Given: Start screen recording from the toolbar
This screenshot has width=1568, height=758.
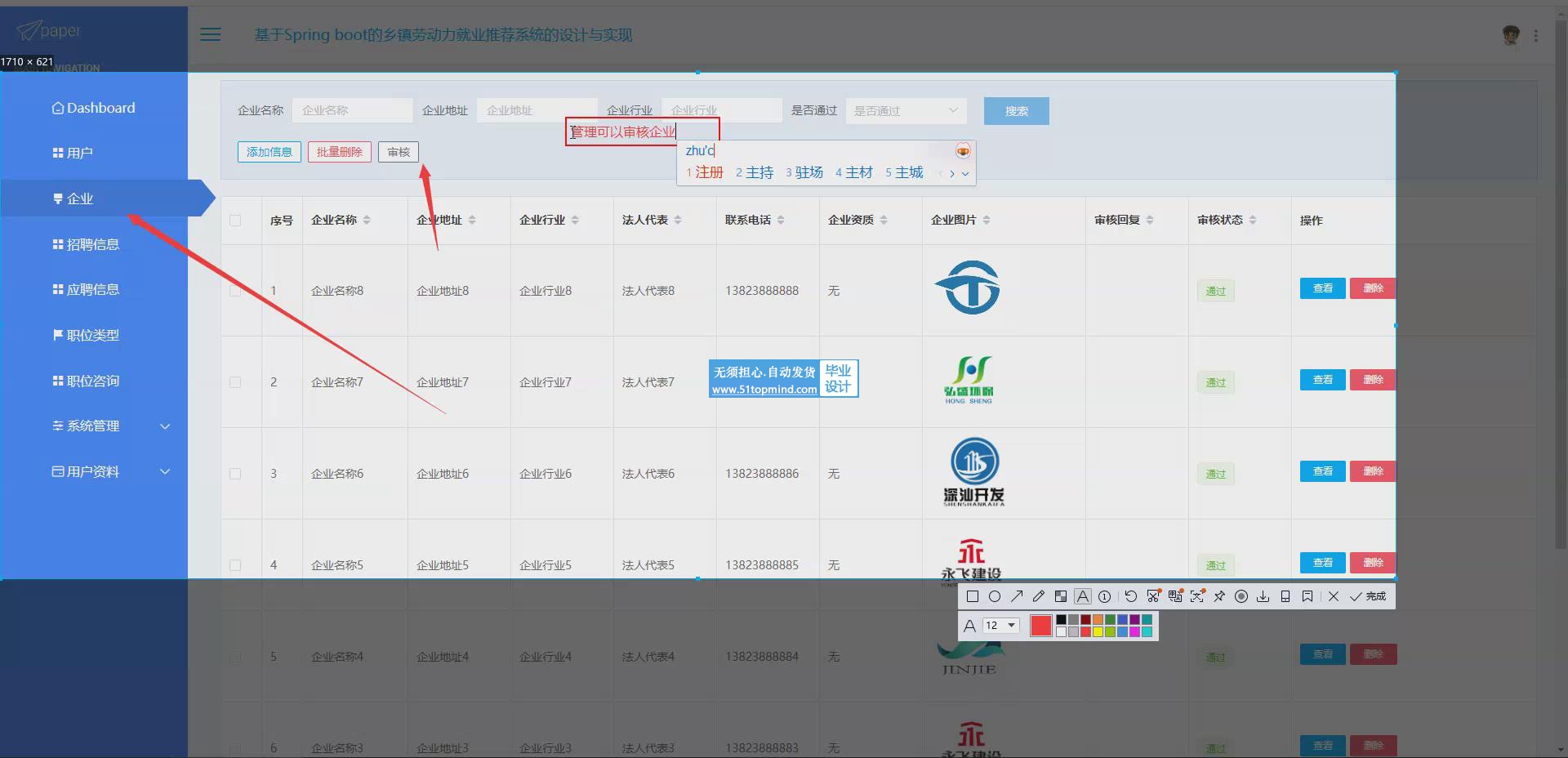Looking at the screenshot, I should [1241, 596].
